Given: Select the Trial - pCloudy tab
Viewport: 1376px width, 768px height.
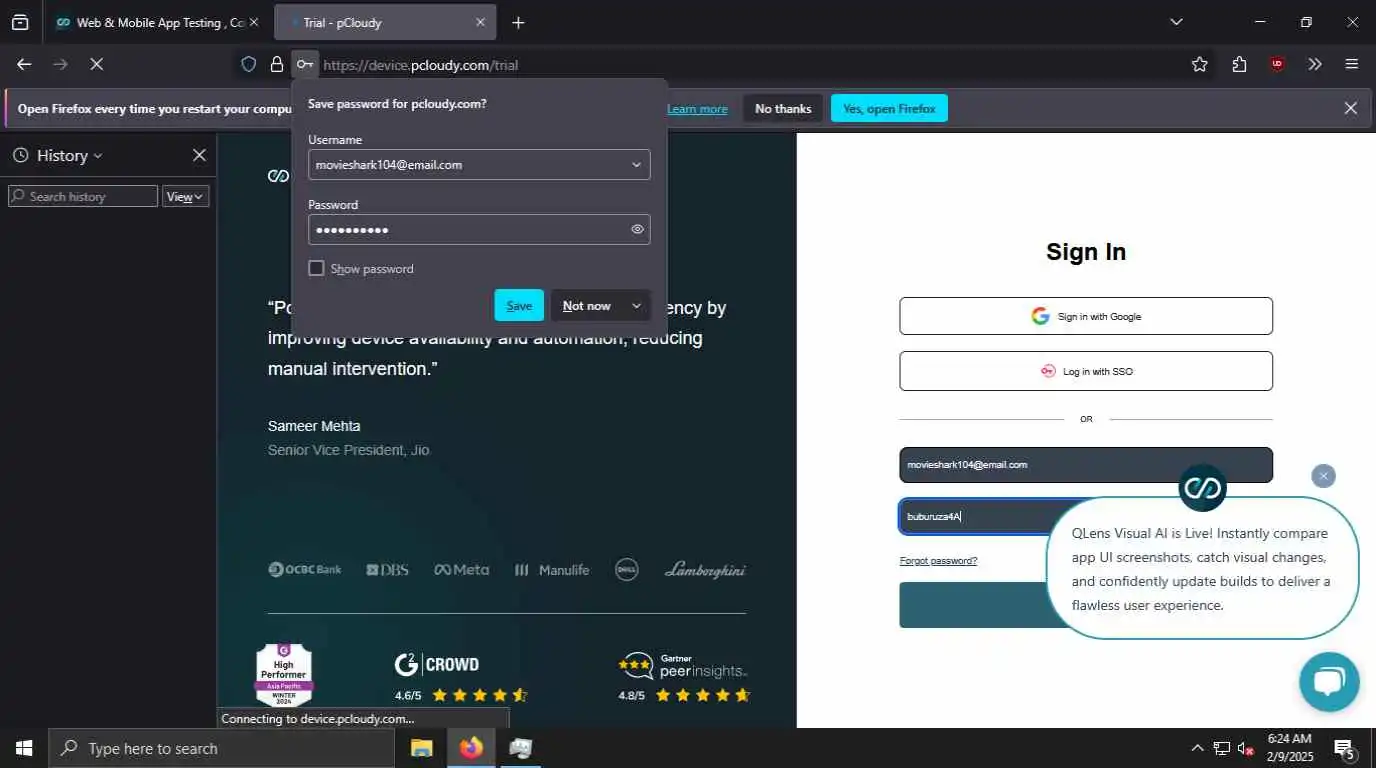Looking at the screenshot, I should [385, 22].
